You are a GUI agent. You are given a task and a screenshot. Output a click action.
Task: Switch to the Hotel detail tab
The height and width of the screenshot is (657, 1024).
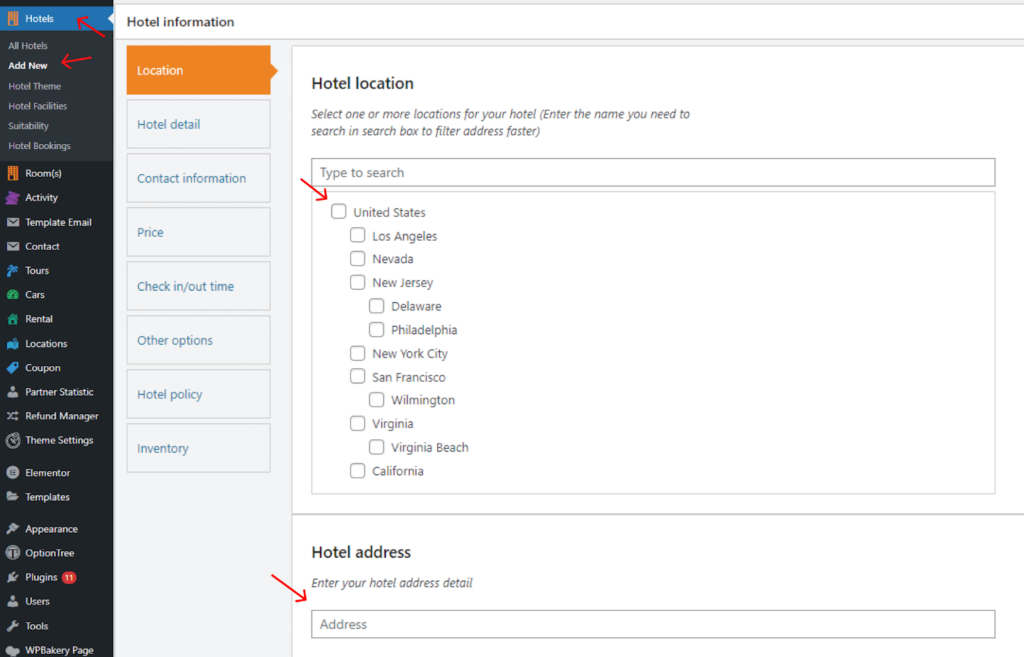pos(198,124)
